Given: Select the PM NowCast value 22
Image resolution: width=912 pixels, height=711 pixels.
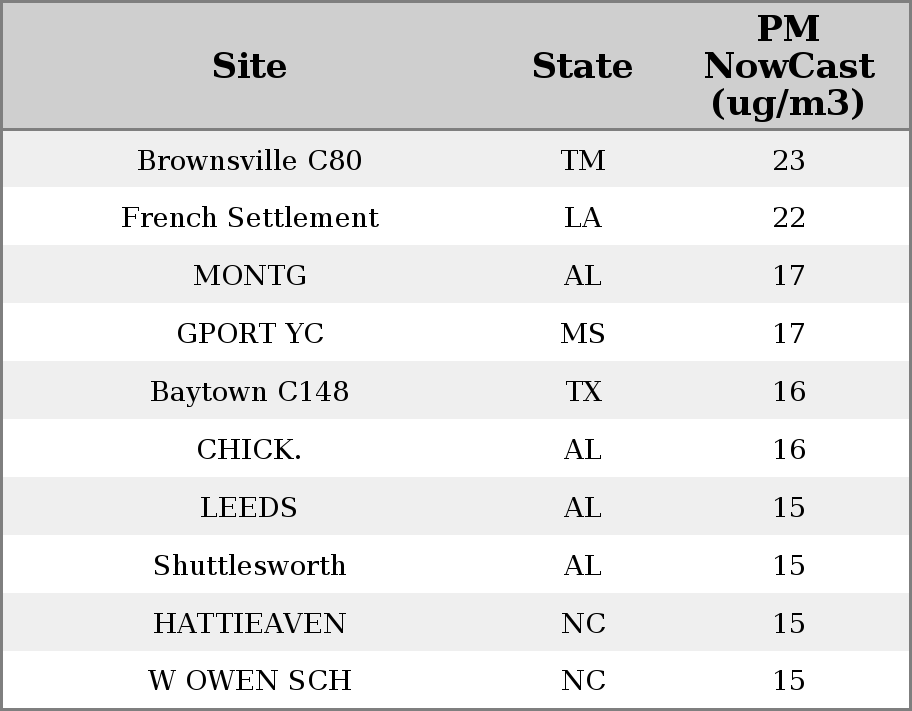Looking at the screenshot, I should point(788,218).
